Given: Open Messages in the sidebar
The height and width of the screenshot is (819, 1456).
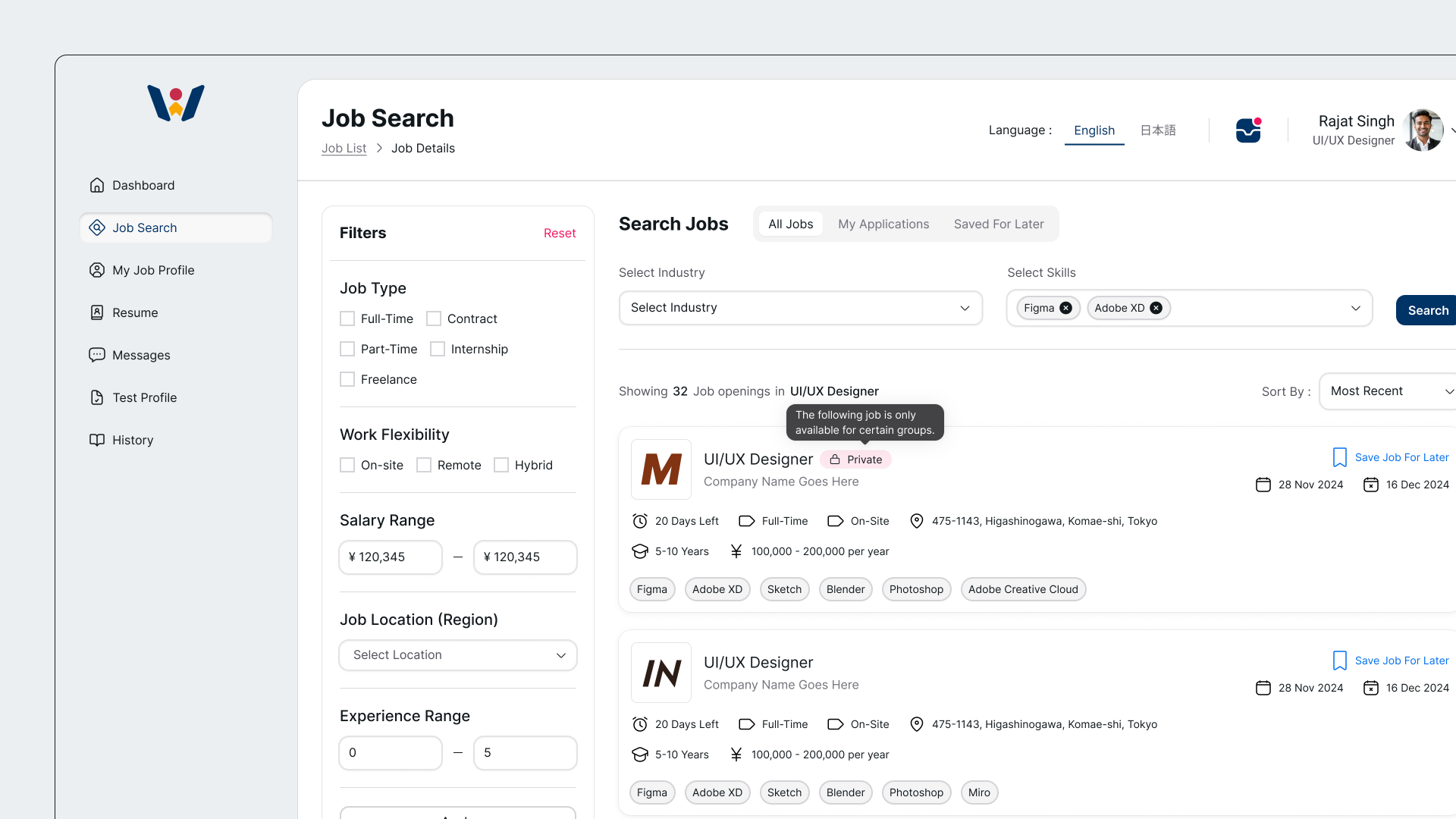Looking at the screenshot, I should (x=176, y=355).
